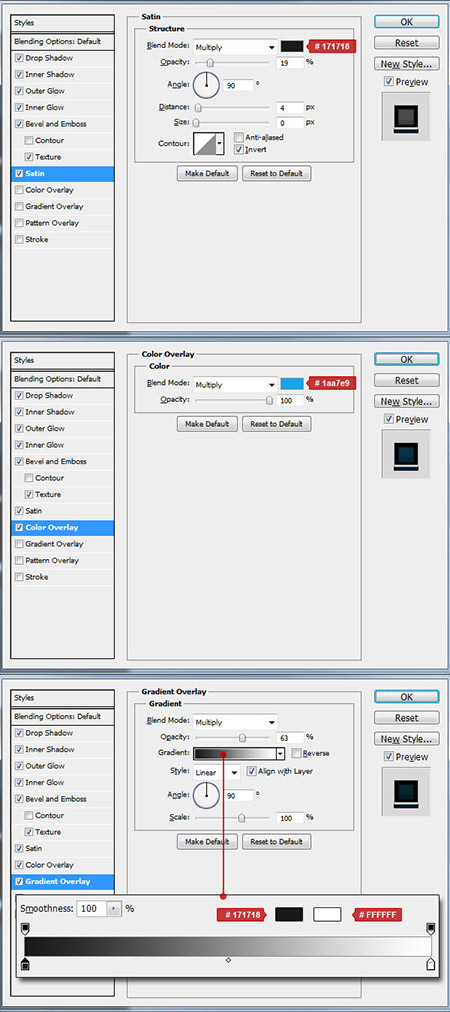Select the left opacity stop above the gradient bar
Image resolution: width=450 pixels, height=1012 pixels.
pos(25,928)
